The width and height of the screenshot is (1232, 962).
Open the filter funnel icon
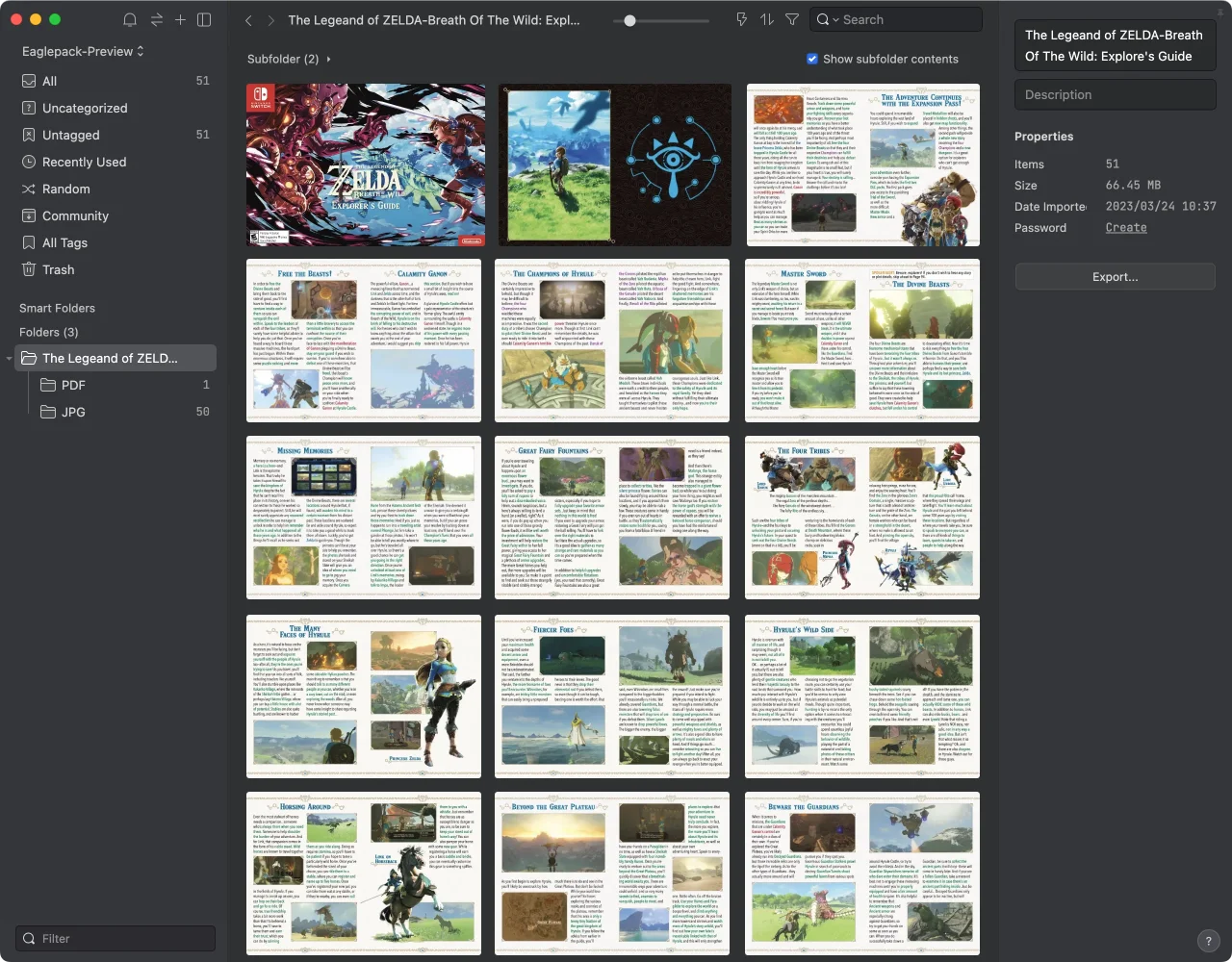(792, 19)
